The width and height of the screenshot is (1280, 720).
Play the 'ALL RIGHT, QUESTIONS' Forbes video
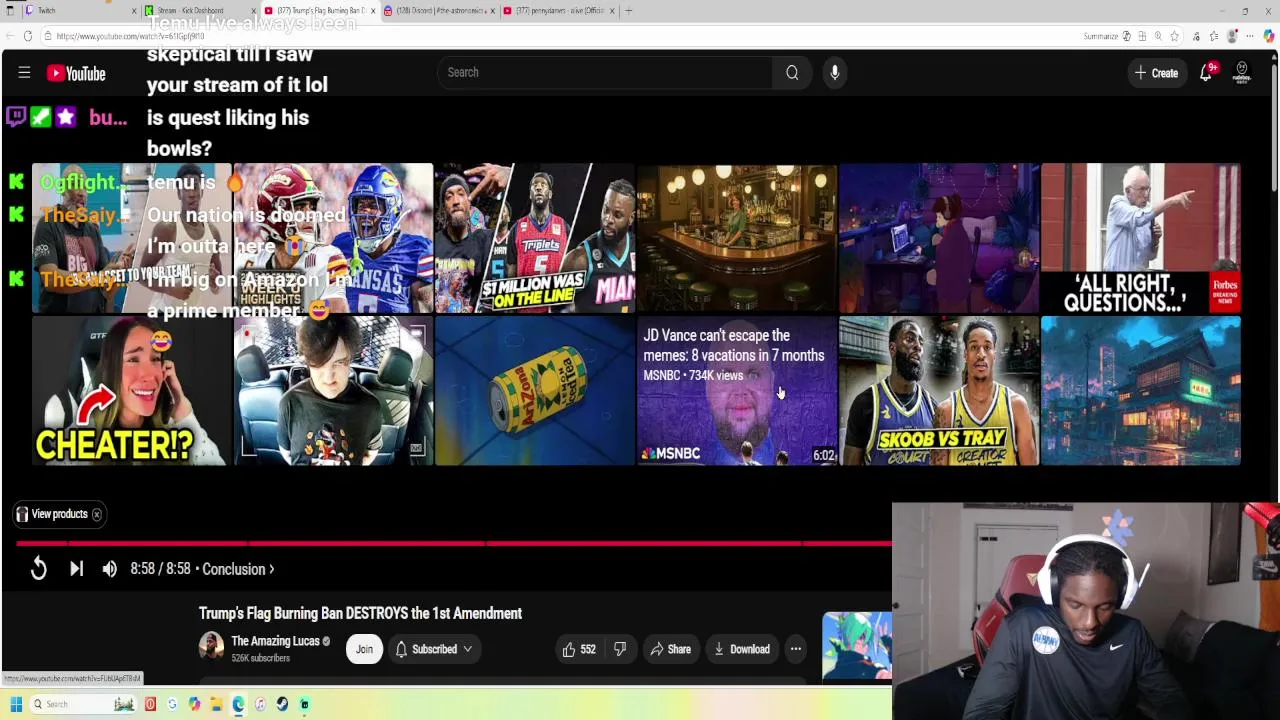[1141, 239]
